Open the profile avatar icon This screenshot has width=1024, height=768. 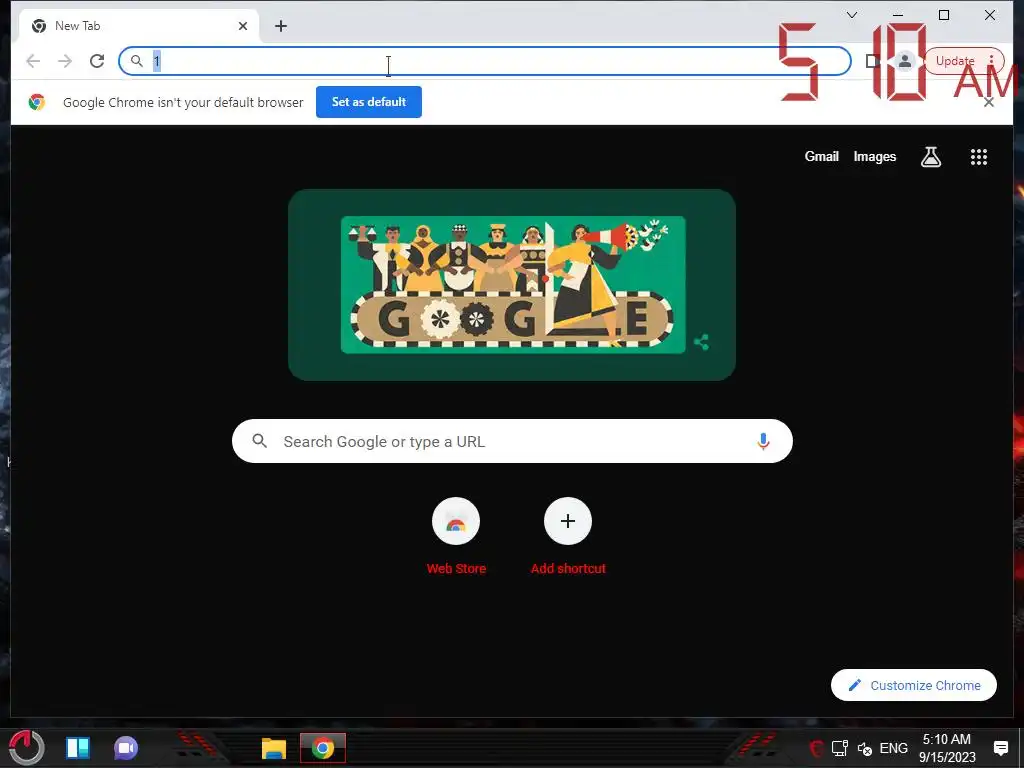point(904,61)
